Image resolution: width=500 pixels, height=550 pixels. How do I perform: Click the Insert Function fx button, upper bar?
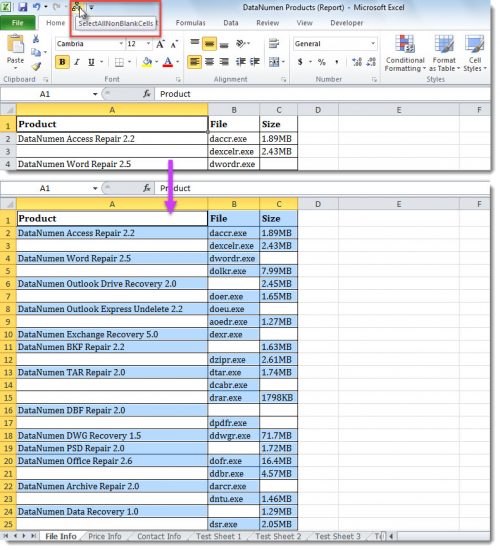click(147, 94)
